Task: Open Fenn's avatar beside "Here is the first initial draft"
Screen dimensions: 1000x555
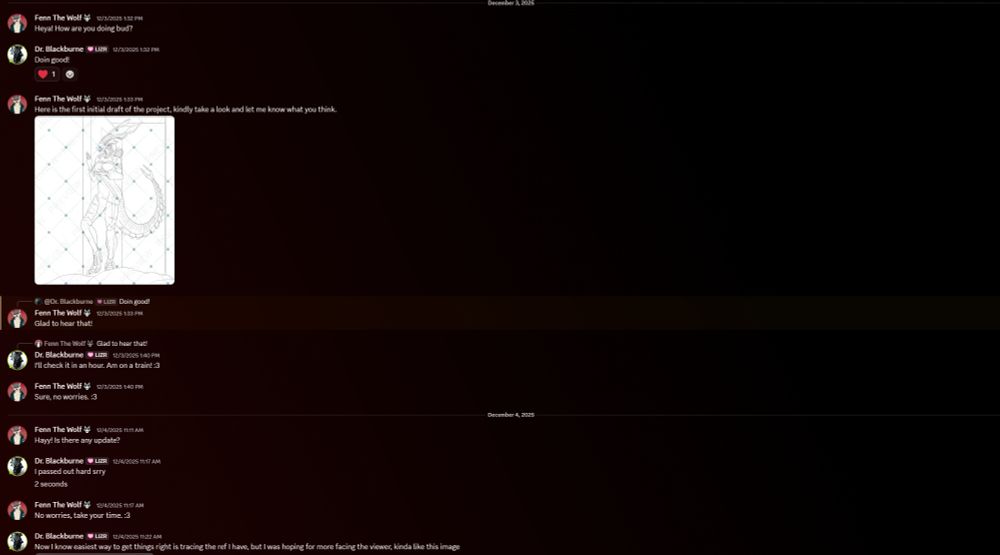Action: [x=17, y=104]
